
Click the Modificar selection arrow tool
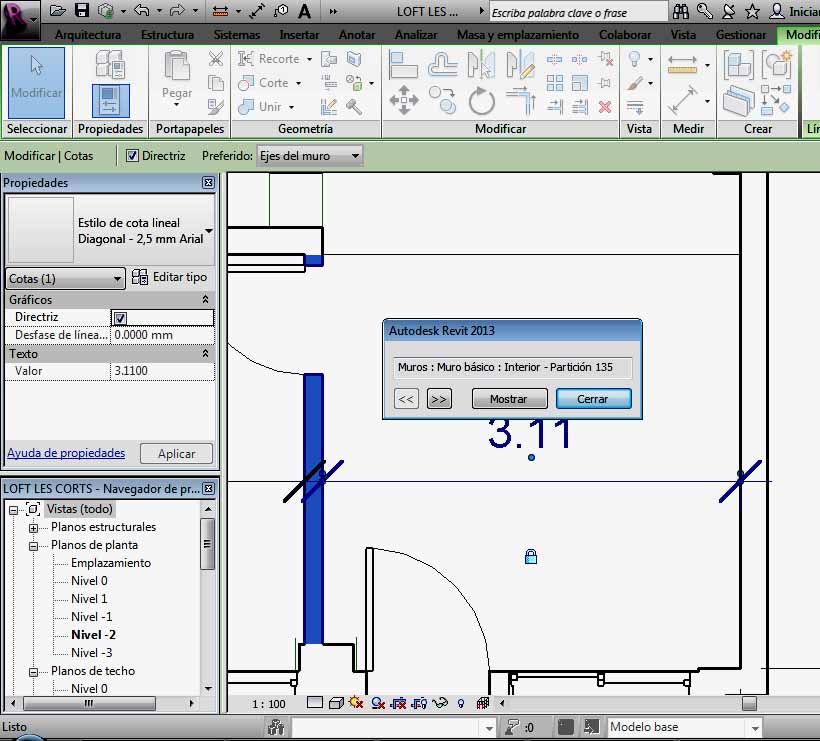point(36,81)
